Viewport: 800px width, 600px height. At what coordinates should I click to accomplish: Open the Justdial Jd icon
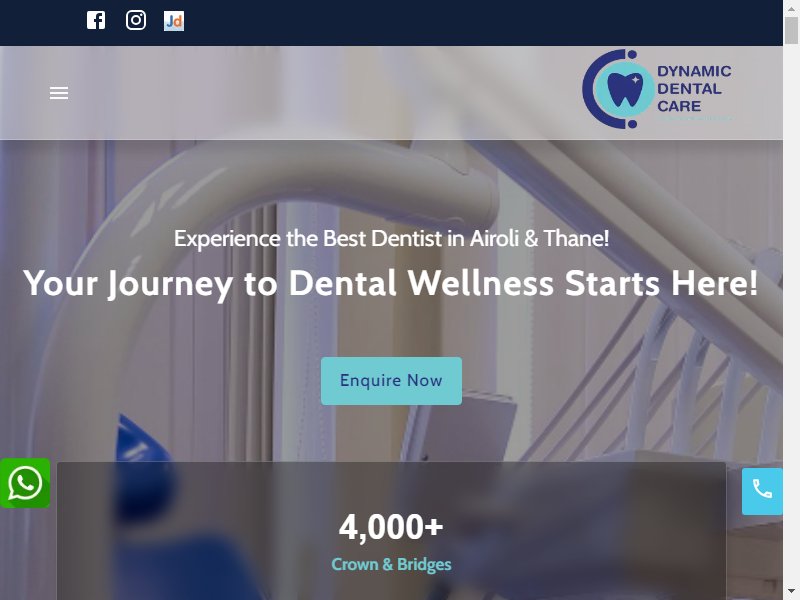click(x=174, y=21)
